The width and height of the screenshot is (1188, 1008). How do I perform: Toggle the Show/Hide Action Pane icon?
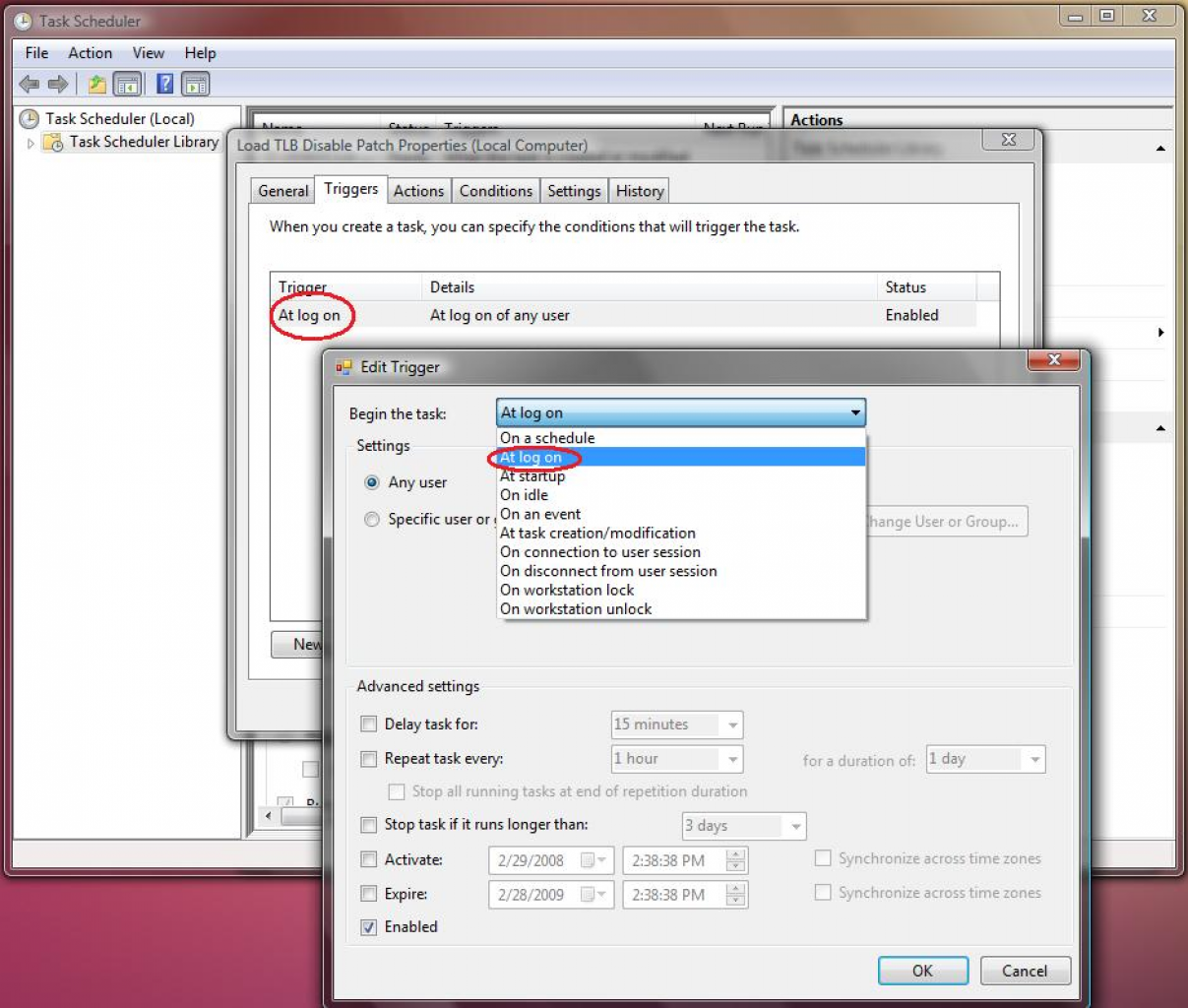[196, 85]
